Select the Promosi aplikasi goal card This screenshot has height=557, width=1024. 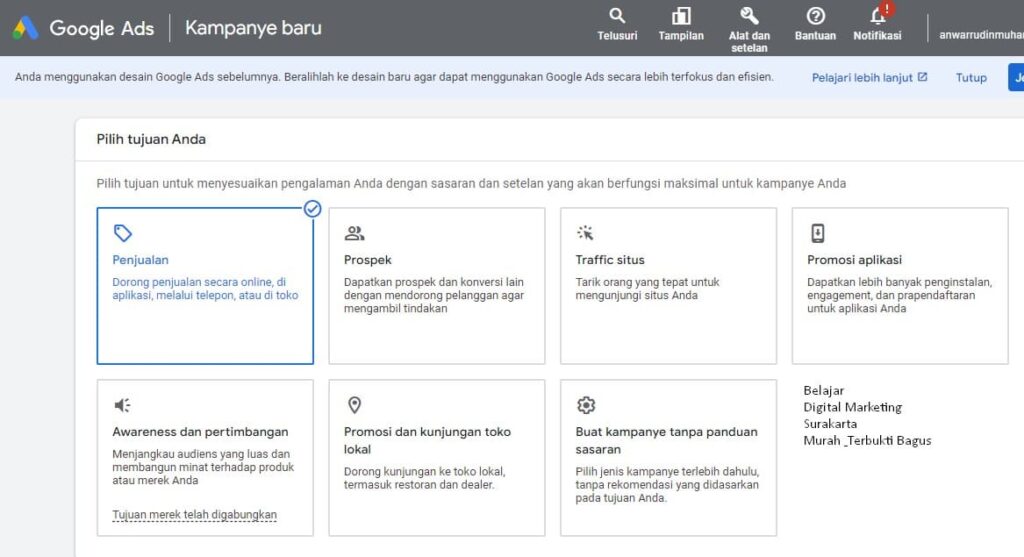click(900, 286)
